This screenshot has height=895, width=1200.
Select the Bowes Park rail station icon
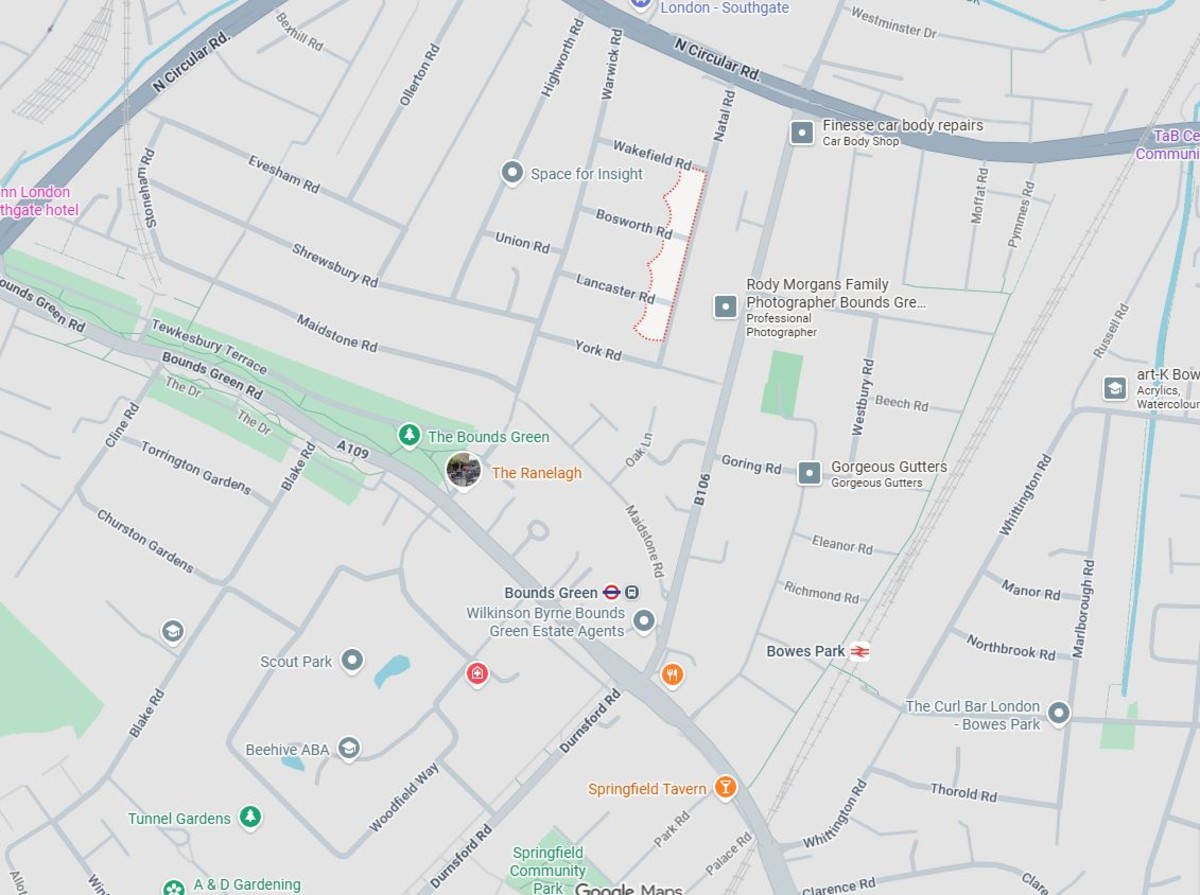click(860, 651)
